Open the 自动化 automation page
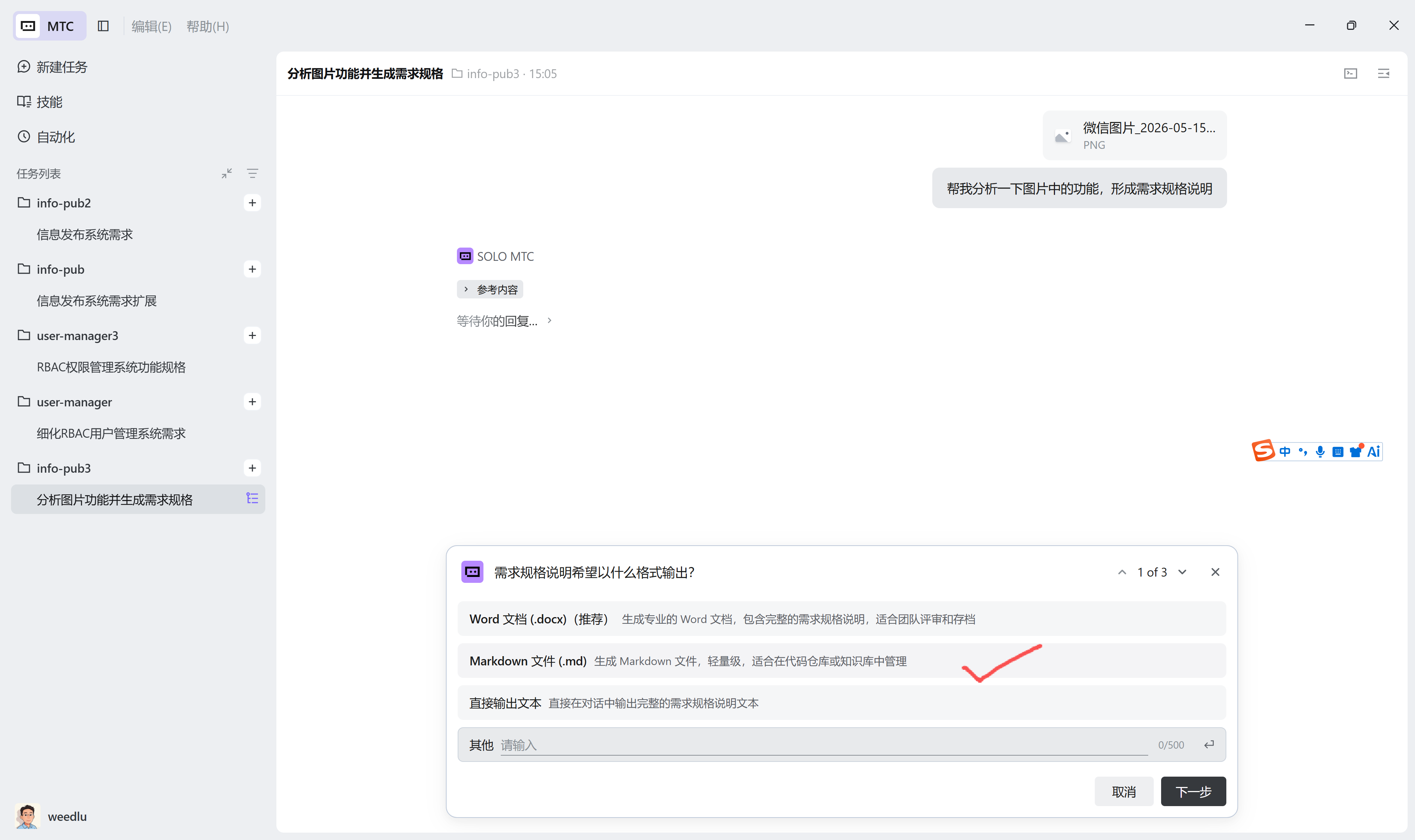The image size is (1415, 840). [x=46, y=137]
